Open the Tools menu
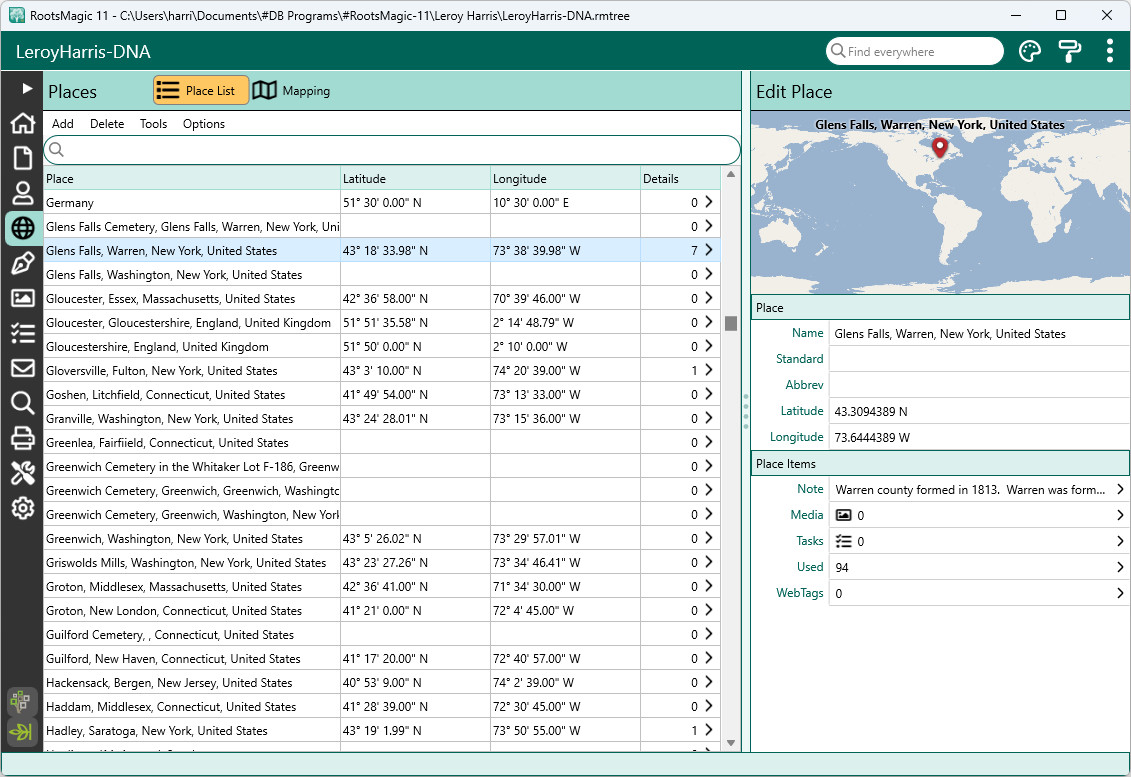This screenshot has width=1131, height=777. click(x=153, y=123)
